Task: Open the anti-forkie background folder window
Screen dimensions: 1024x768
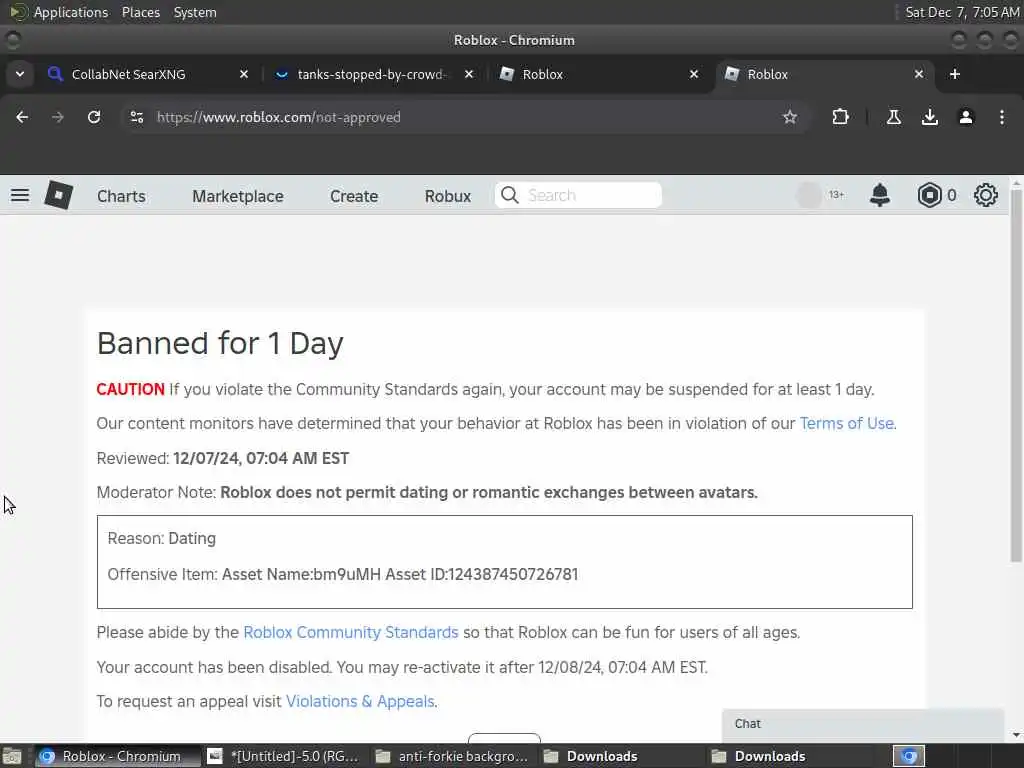Action: [x=452, y=756]
